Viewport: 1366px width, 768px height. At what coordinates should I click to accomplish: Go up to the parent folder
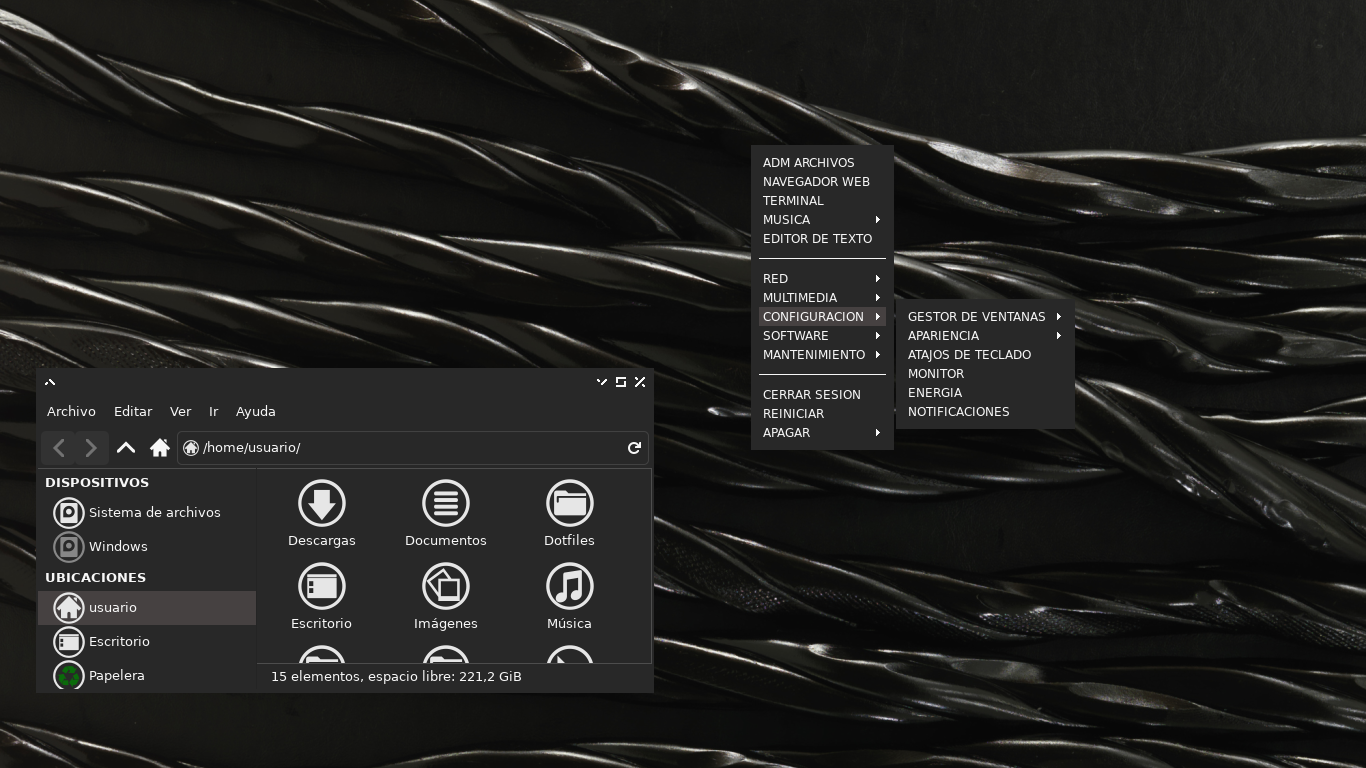(x=126, y=448)
